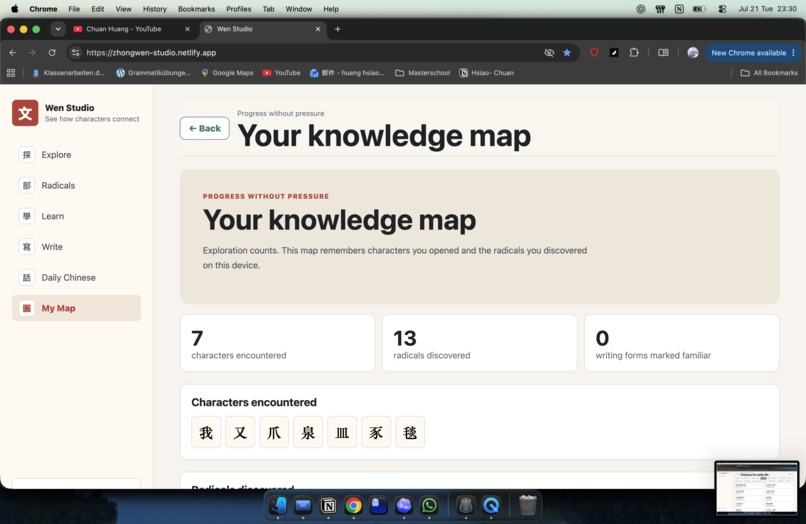Open the character 我 tile

(x=206, y=432)
